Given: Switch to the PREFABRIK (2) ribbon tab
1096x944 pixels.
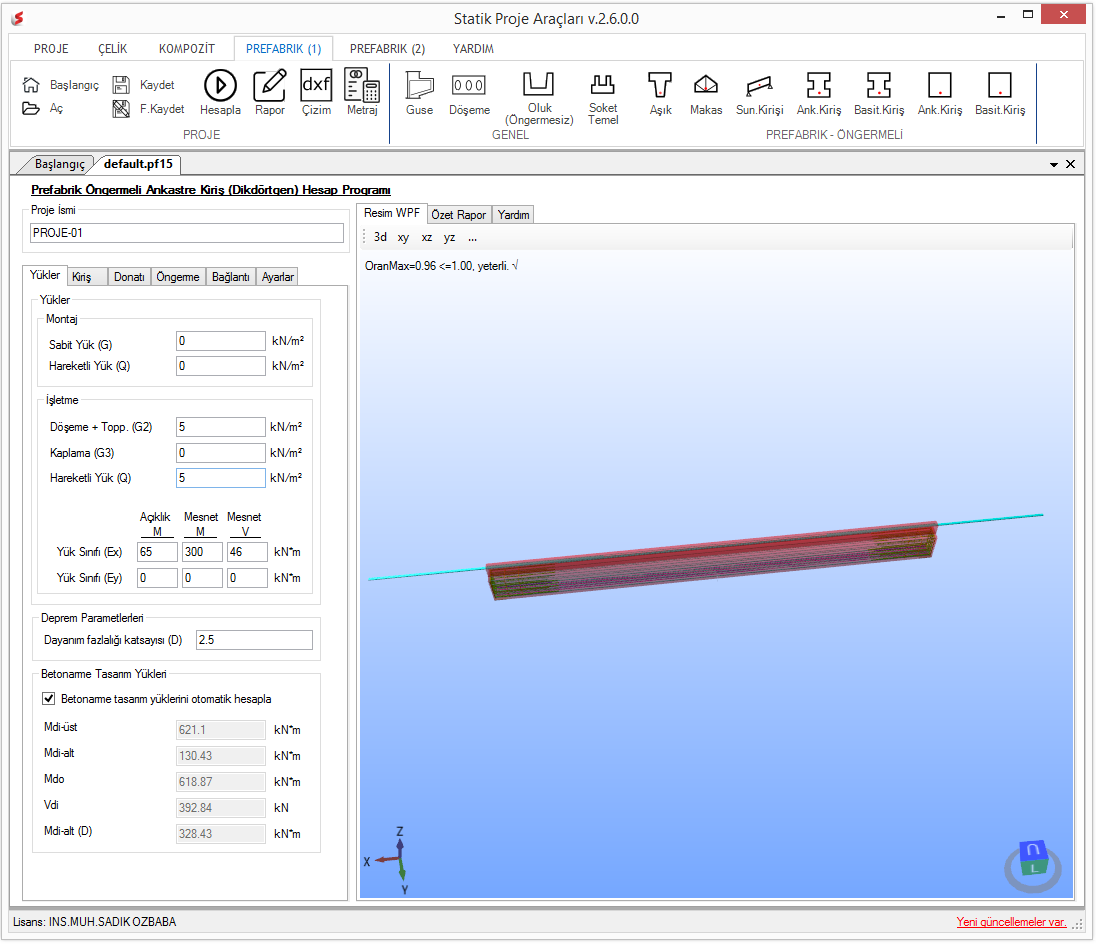Looking at the screenshot, I should point(387,49).
